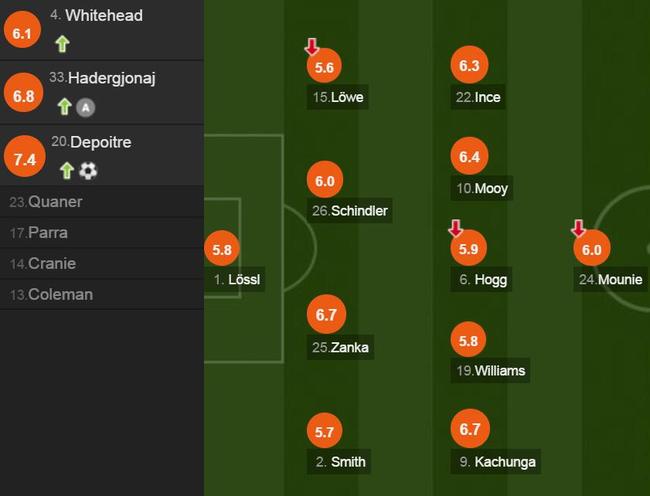Click the goal ball icon under Depoitre
The height and width of the screenshot is (496, 650).
click(x=88, y=170)
